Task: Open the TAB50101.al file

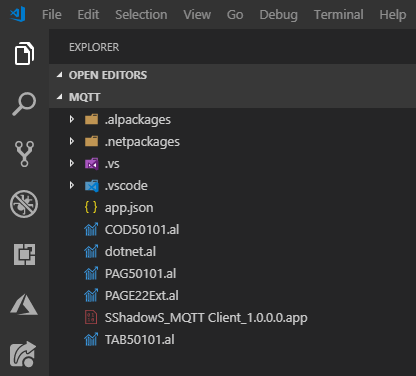Action: [140, 340]
